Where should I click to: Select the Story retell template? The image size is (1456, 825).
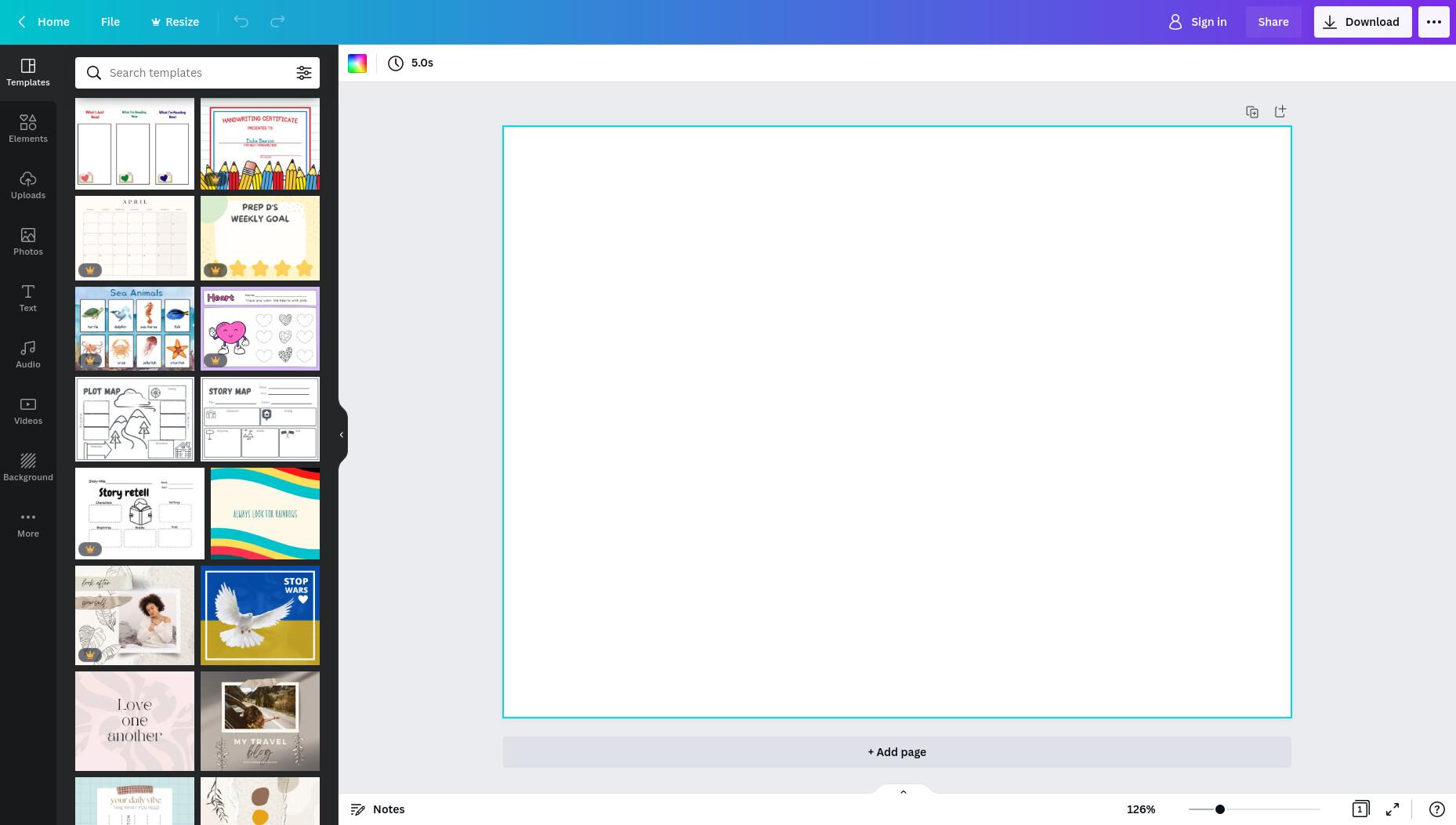click(x=139, y=514)
